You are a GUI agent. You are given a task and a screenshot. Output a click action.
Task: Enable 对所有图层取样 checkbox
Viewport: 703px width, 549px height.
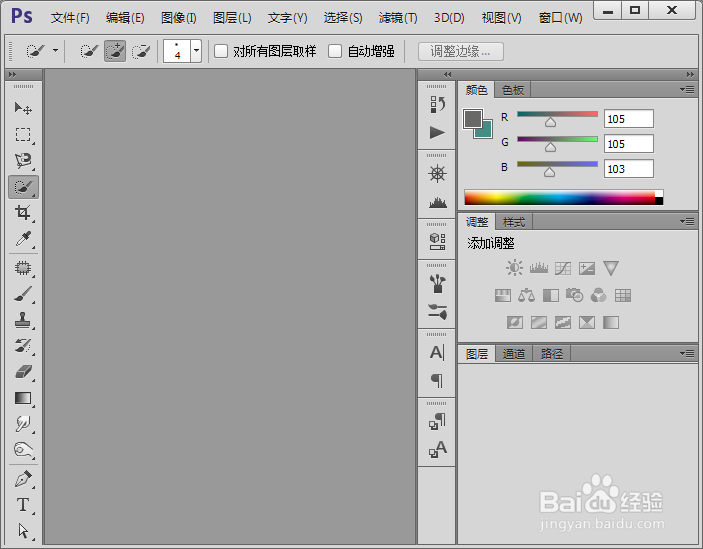coord(221,51)
